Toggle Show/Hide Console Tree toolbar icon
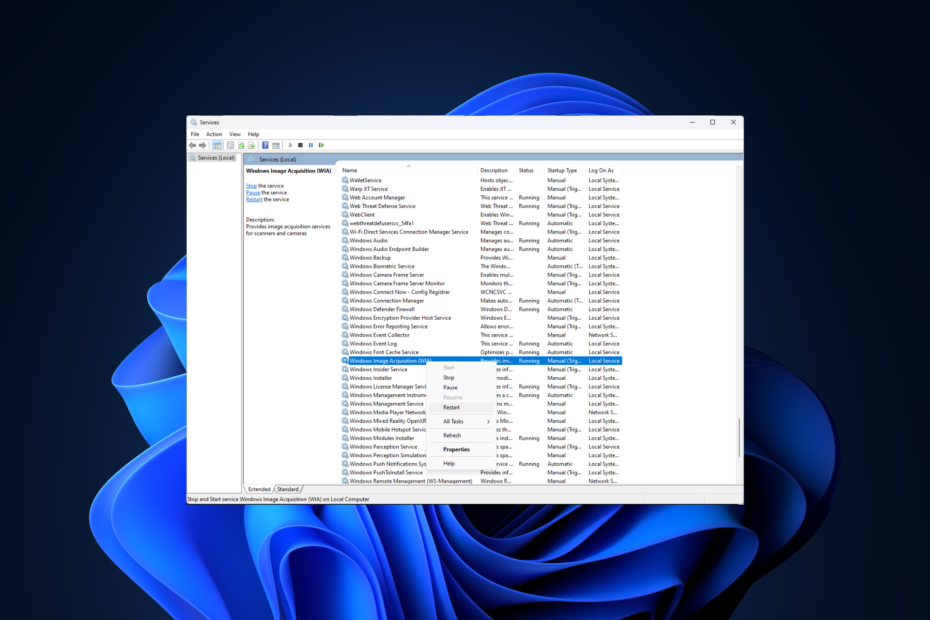 pos(217,145)
